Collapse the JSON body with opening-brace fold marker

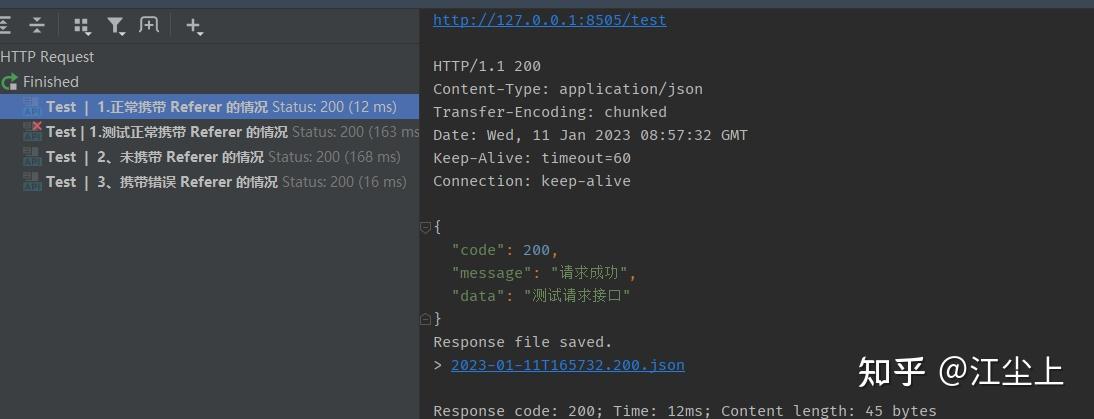point(425,227)
